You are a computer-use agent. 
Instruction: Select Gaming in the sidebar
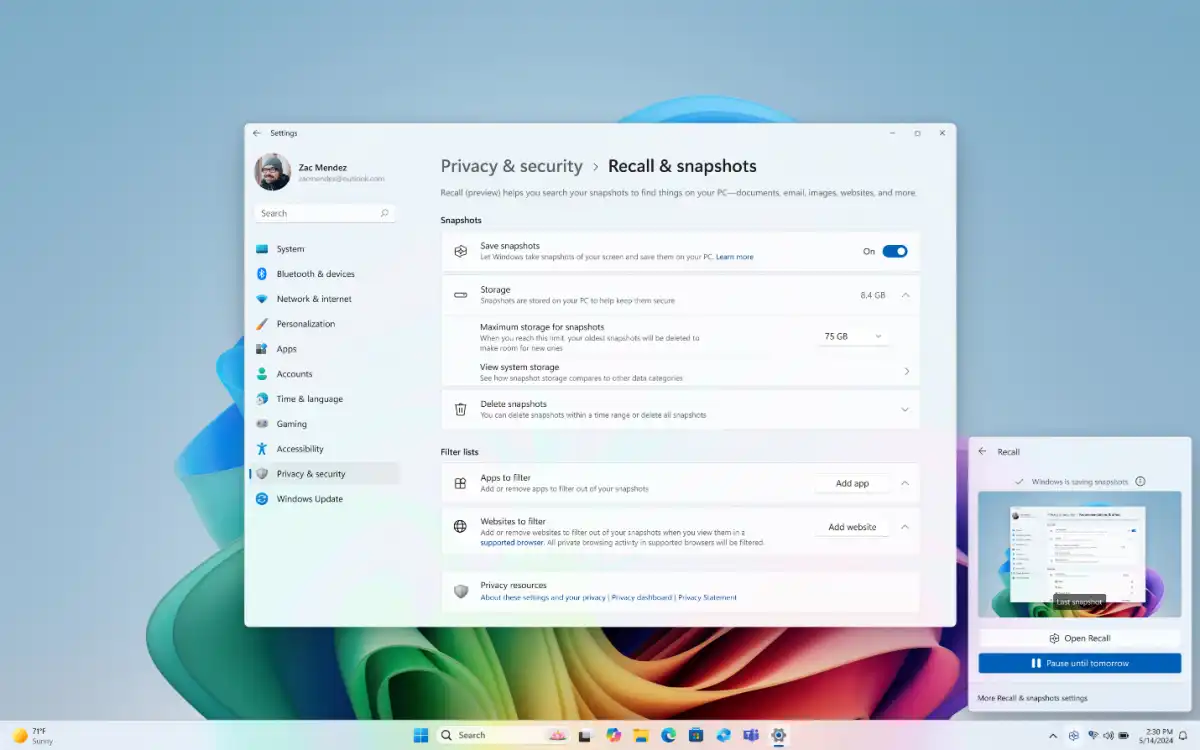[324, 424]
